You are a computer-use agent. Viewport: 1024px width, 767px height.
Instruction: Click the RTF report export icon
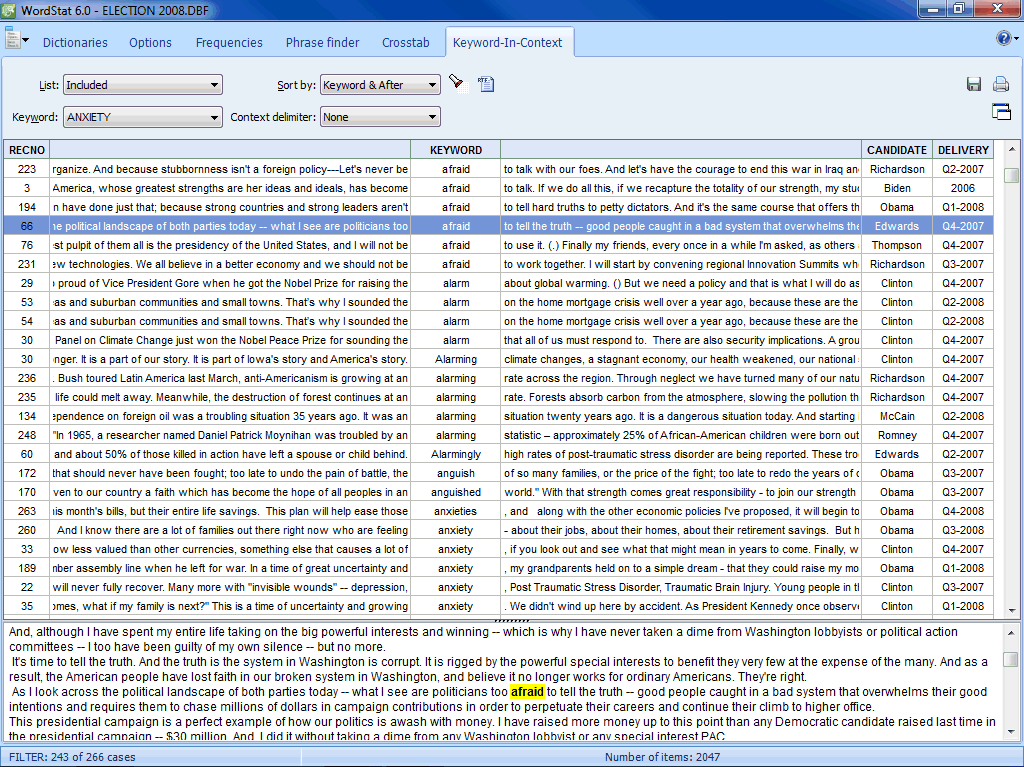(486, 84)
